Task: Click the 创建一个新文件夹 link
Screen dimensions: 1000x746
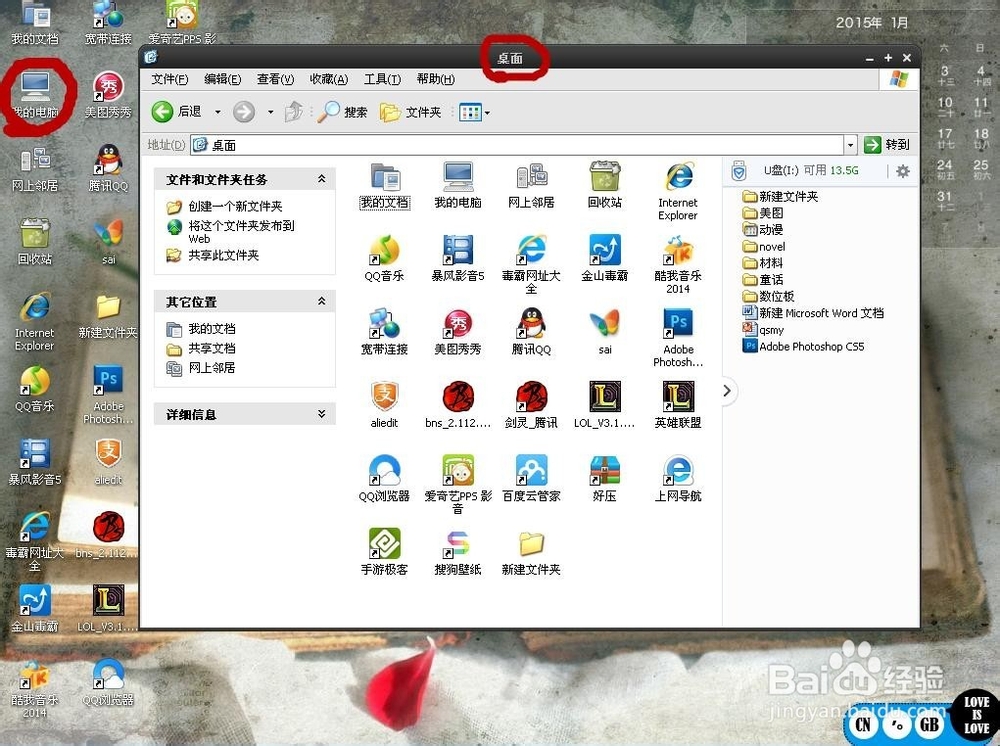Action: click(235, 207)
